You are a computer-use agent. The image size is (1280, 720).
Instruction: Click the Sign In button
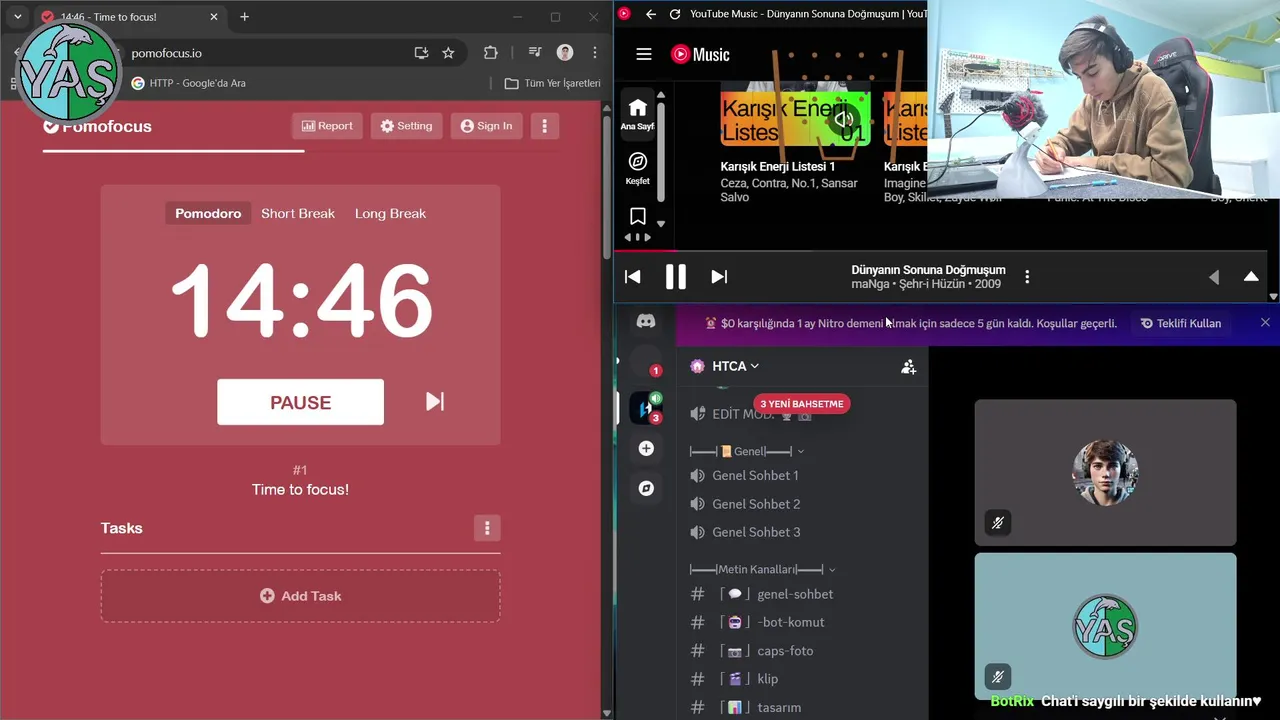click(x=486, y=126)
